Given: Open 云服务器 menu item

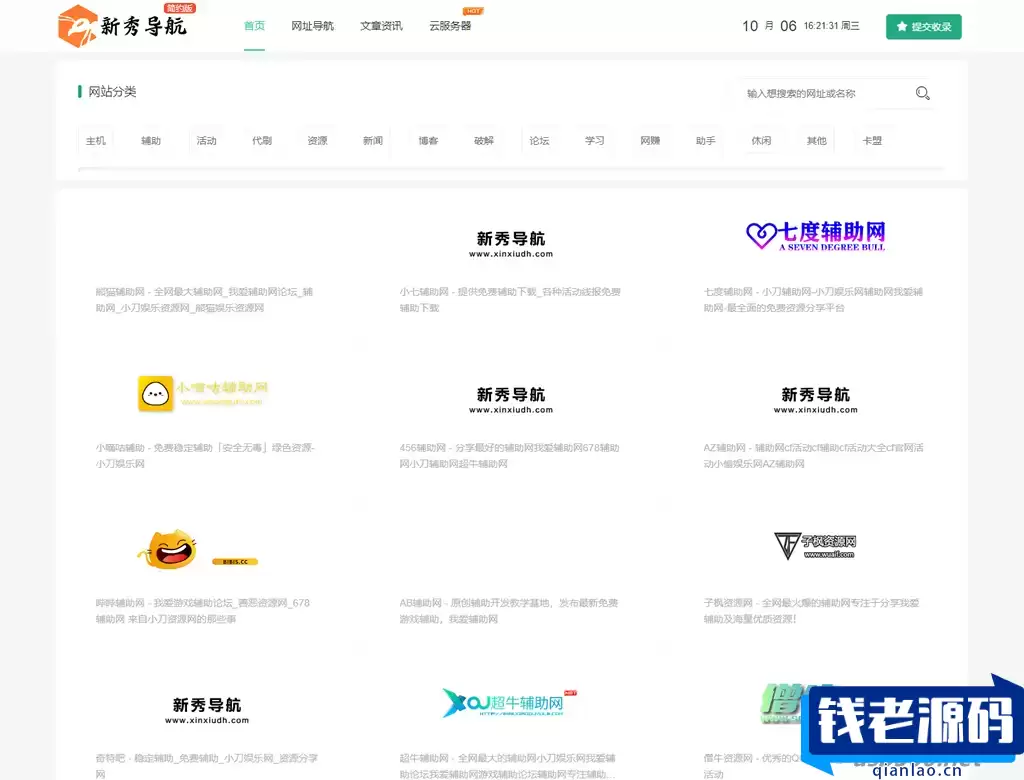Looking at the screenshot, I should (x=450, y=26).
